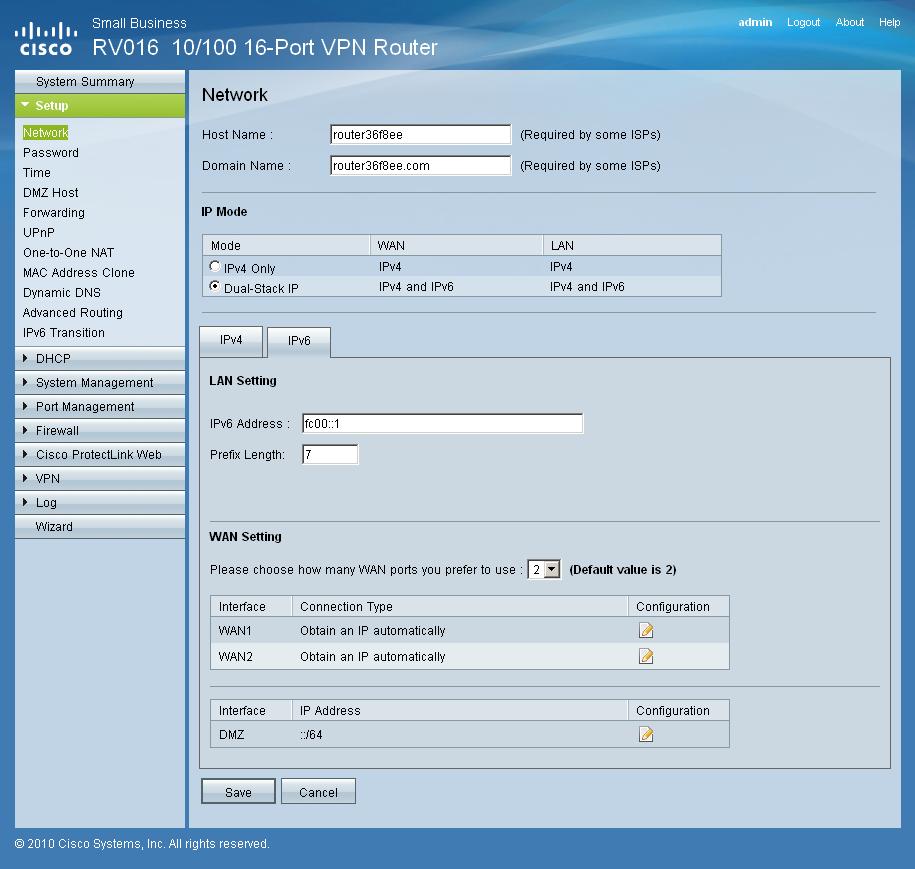Edit WAN1 configuration pencil icon

(646, 630)
